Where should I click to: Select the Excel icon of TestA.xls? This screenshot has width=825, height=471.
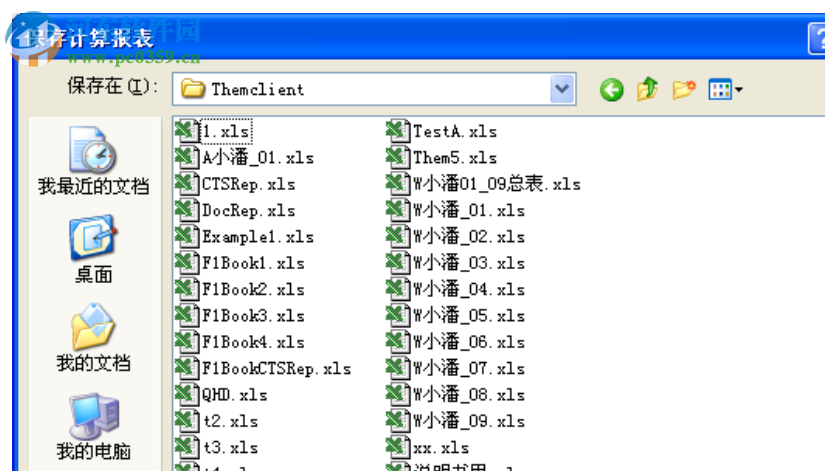coord(398,131)
